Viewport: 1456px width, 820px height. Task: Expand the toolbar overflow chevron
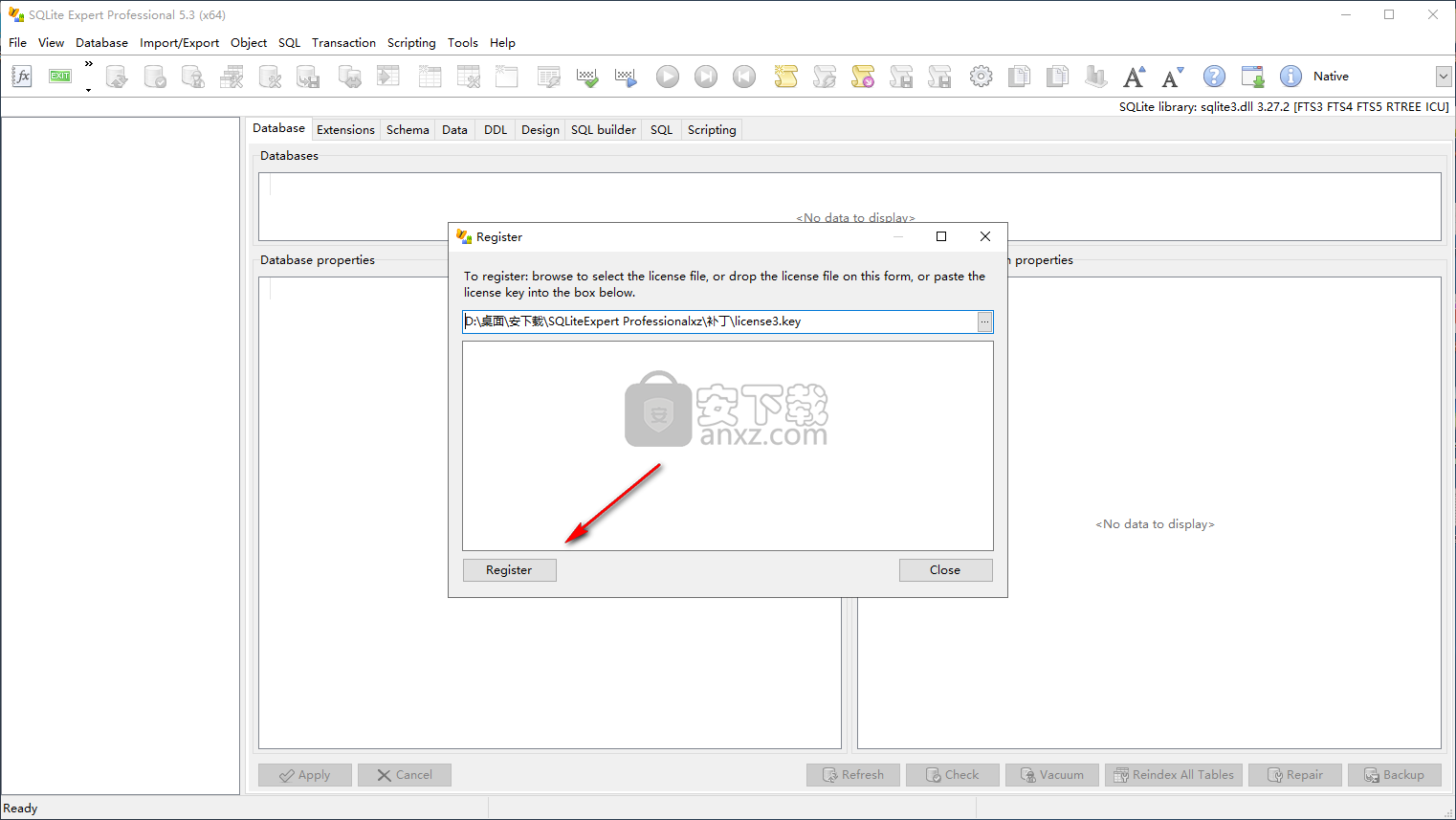pos(89,64)
